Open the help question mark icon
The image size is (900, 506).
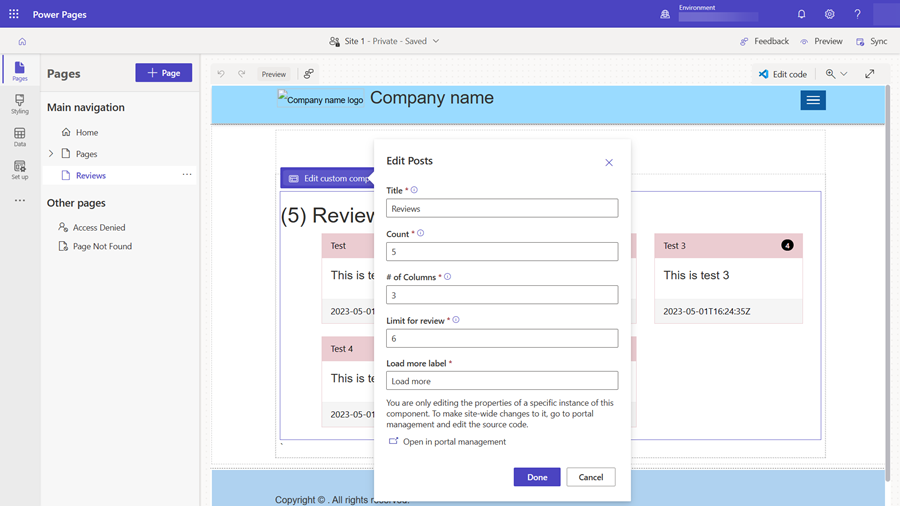858,14
